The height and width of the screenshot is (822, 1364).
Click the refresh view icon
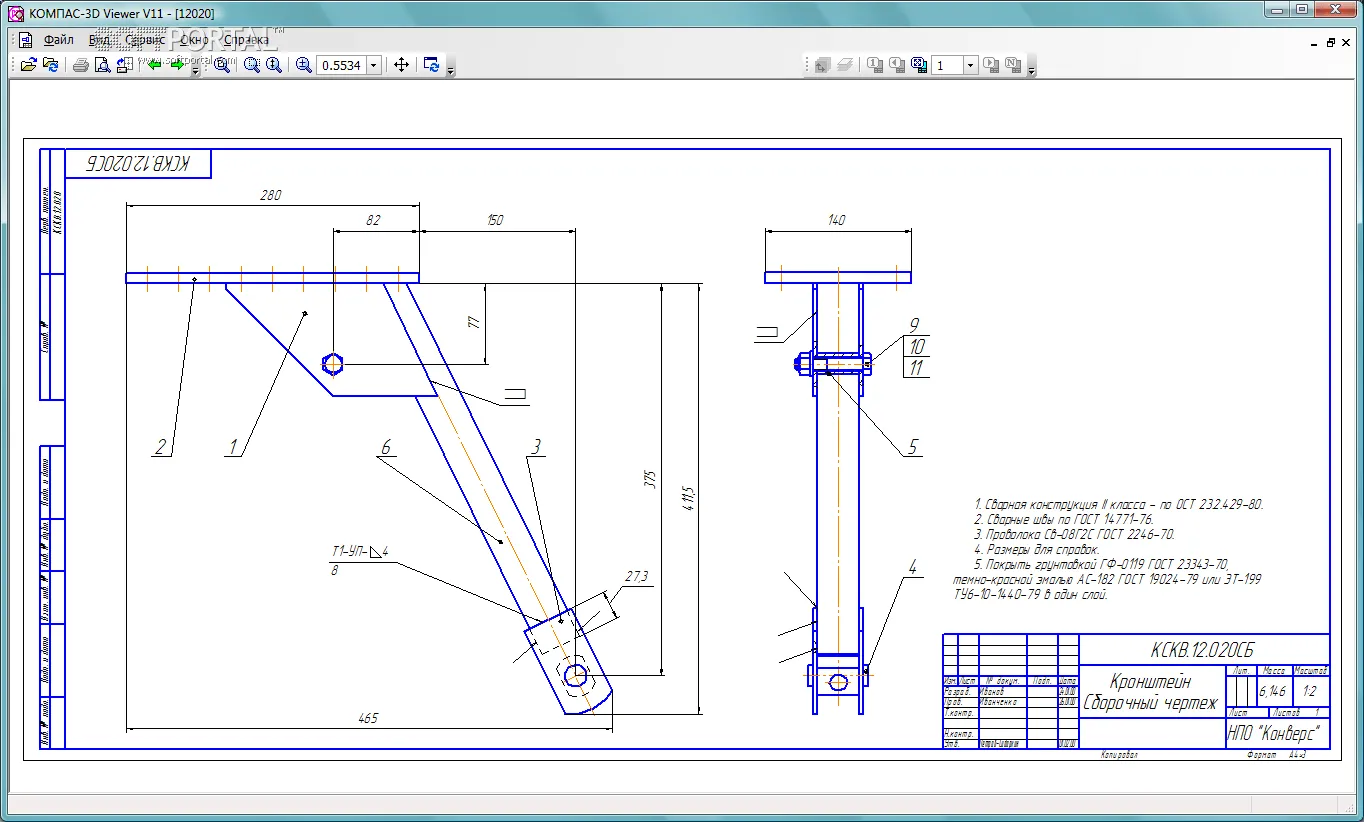[431, 65]
